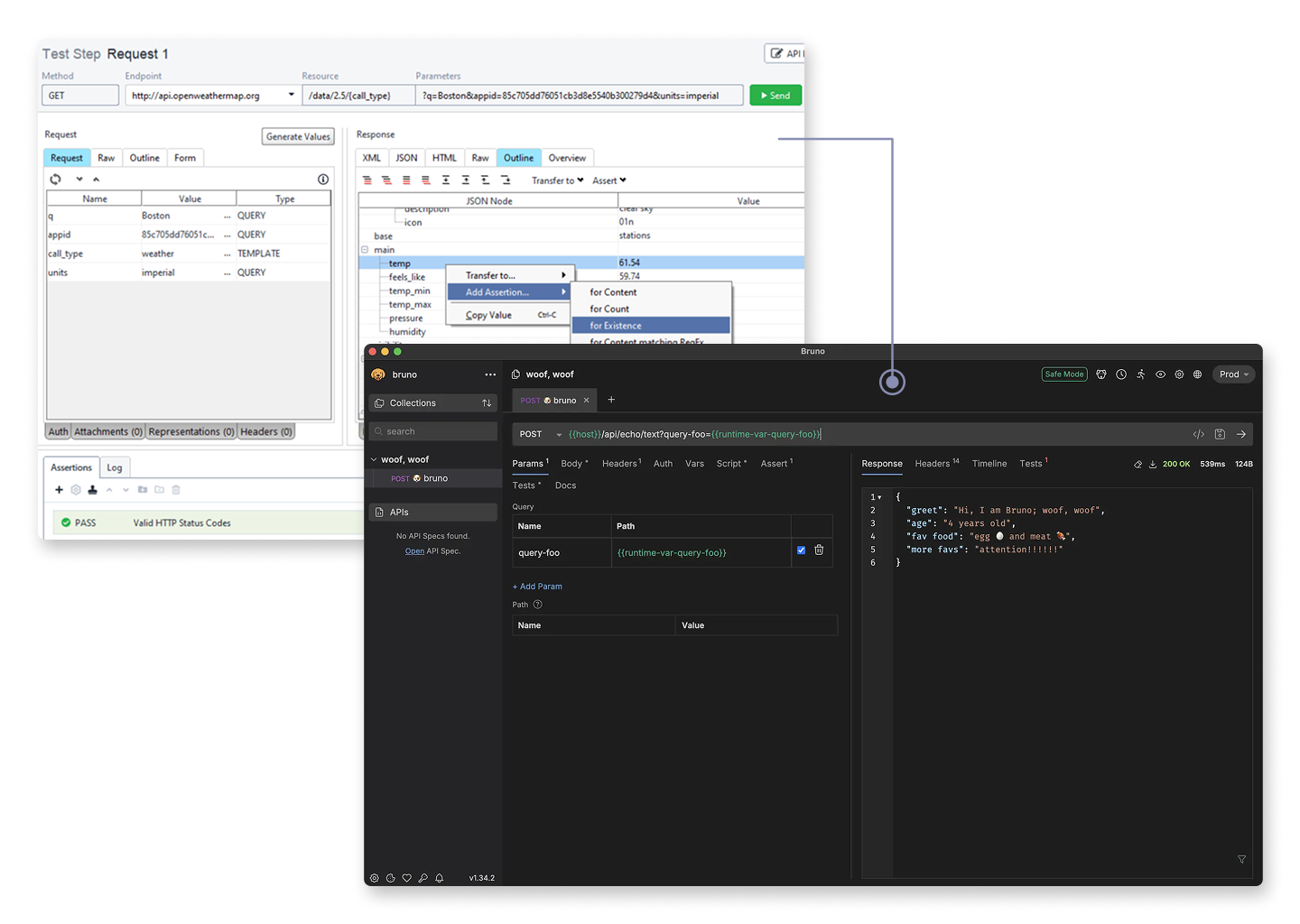The width and height of the screenshot is (1300, 924).
Task: Expand the Transfer to... context submenu
Action: click(508, 275)
